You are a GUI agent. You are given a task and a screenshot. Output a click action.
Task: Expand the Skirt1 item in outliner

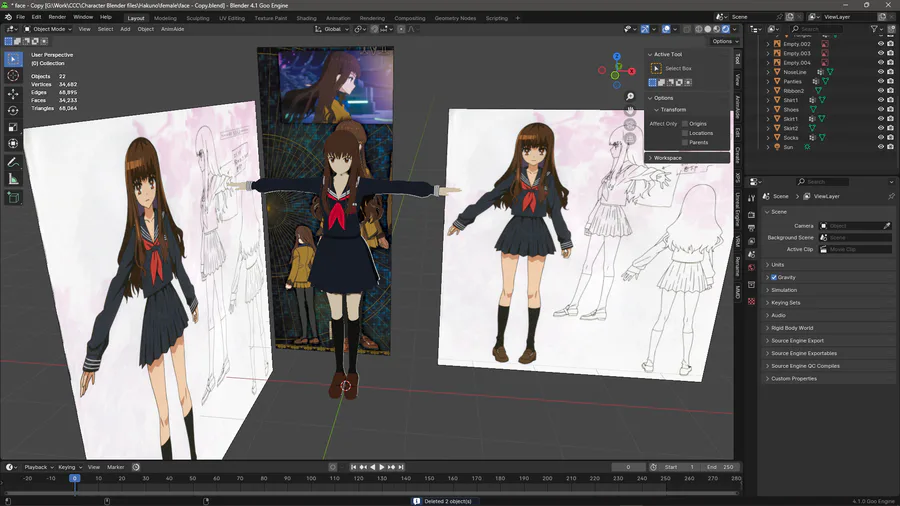click(768, 119)
